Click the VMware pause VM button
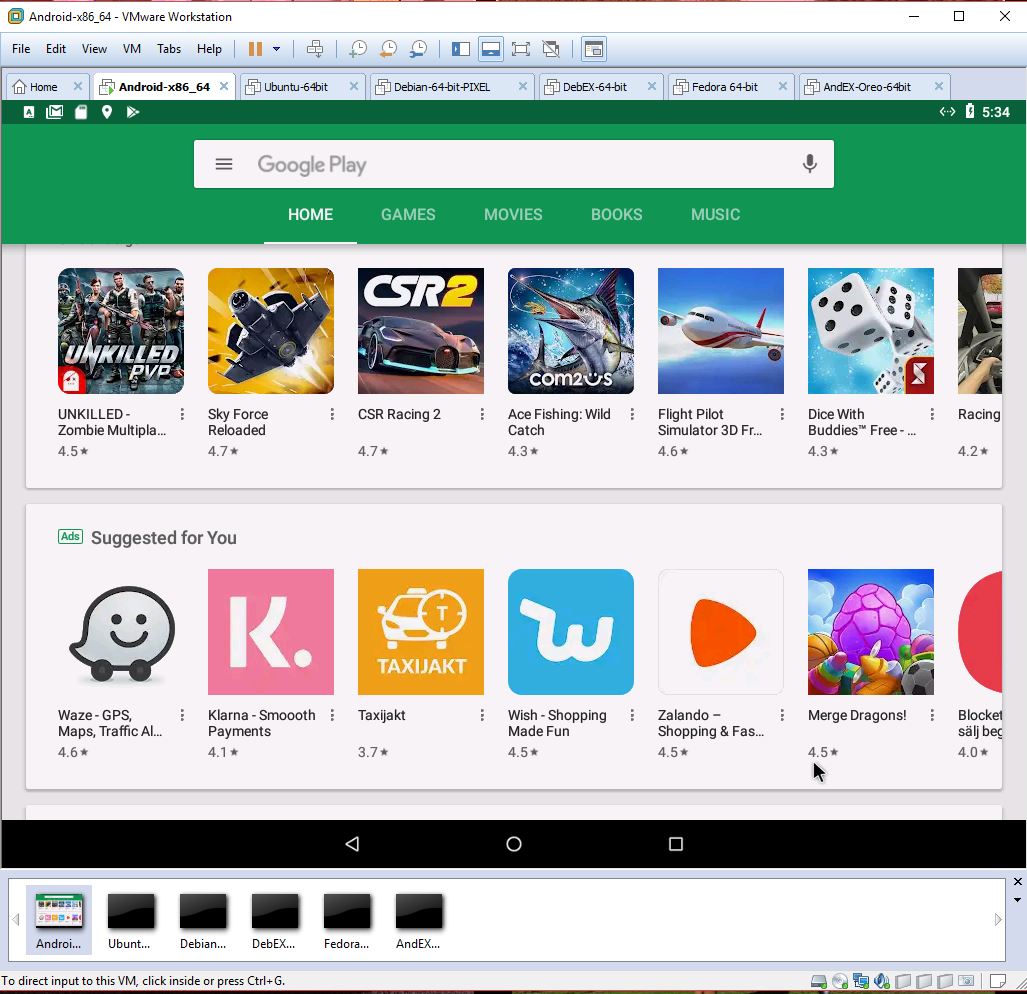 point(255,49)
